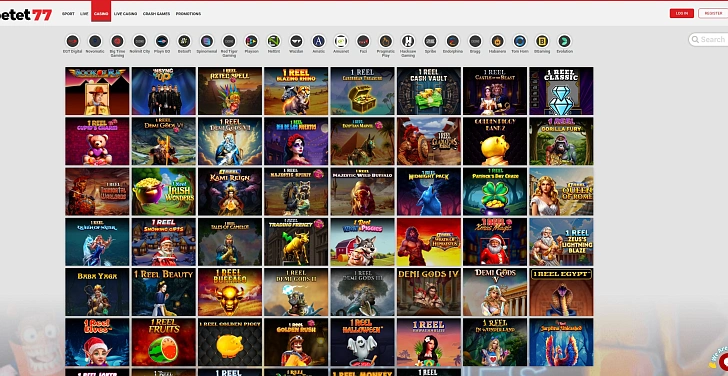This screenshot has width=728, height=376.
Task: Filter by NetEnt provider
Action: click(274, 41)
